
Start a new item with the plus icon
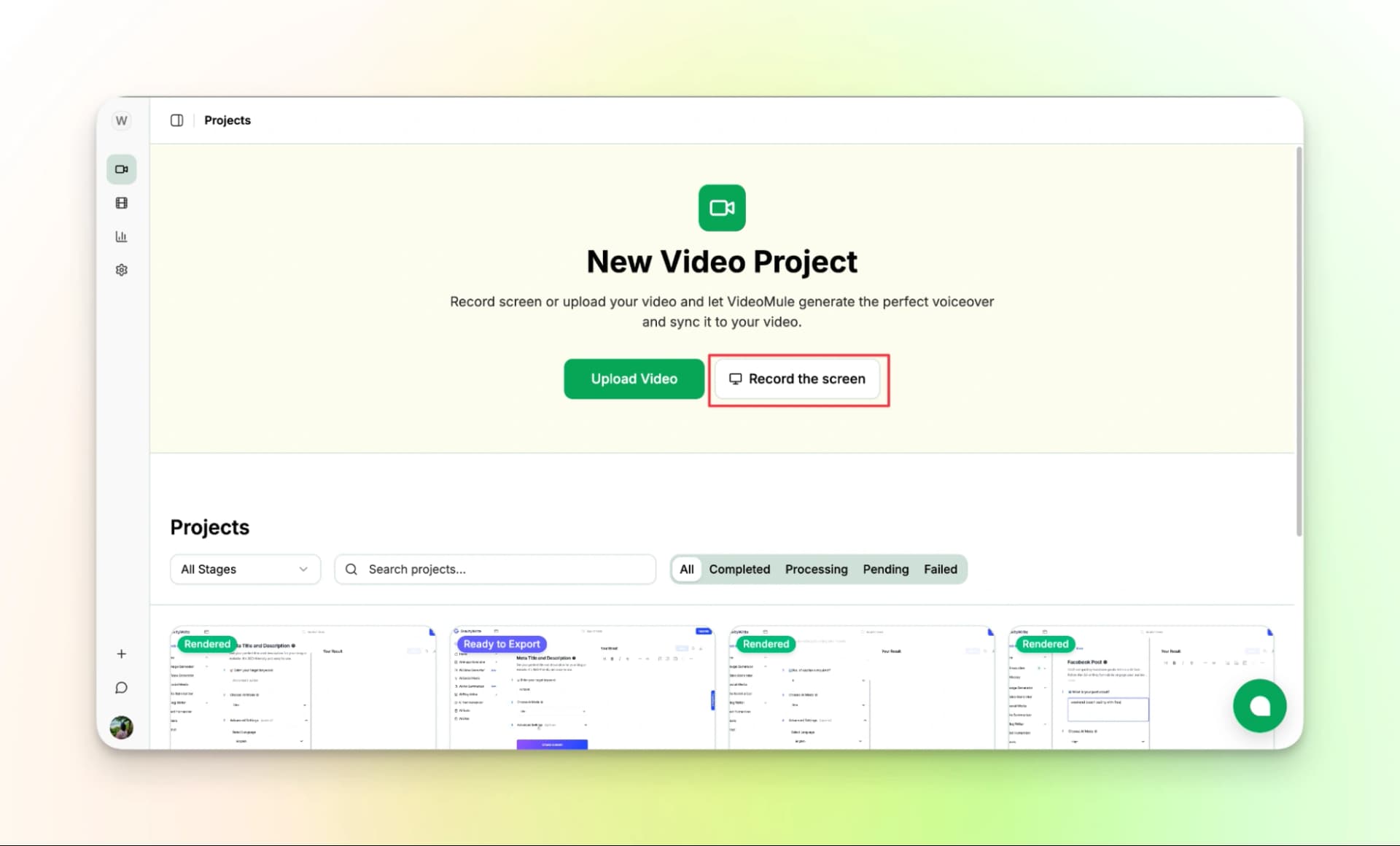coord(121,653)
